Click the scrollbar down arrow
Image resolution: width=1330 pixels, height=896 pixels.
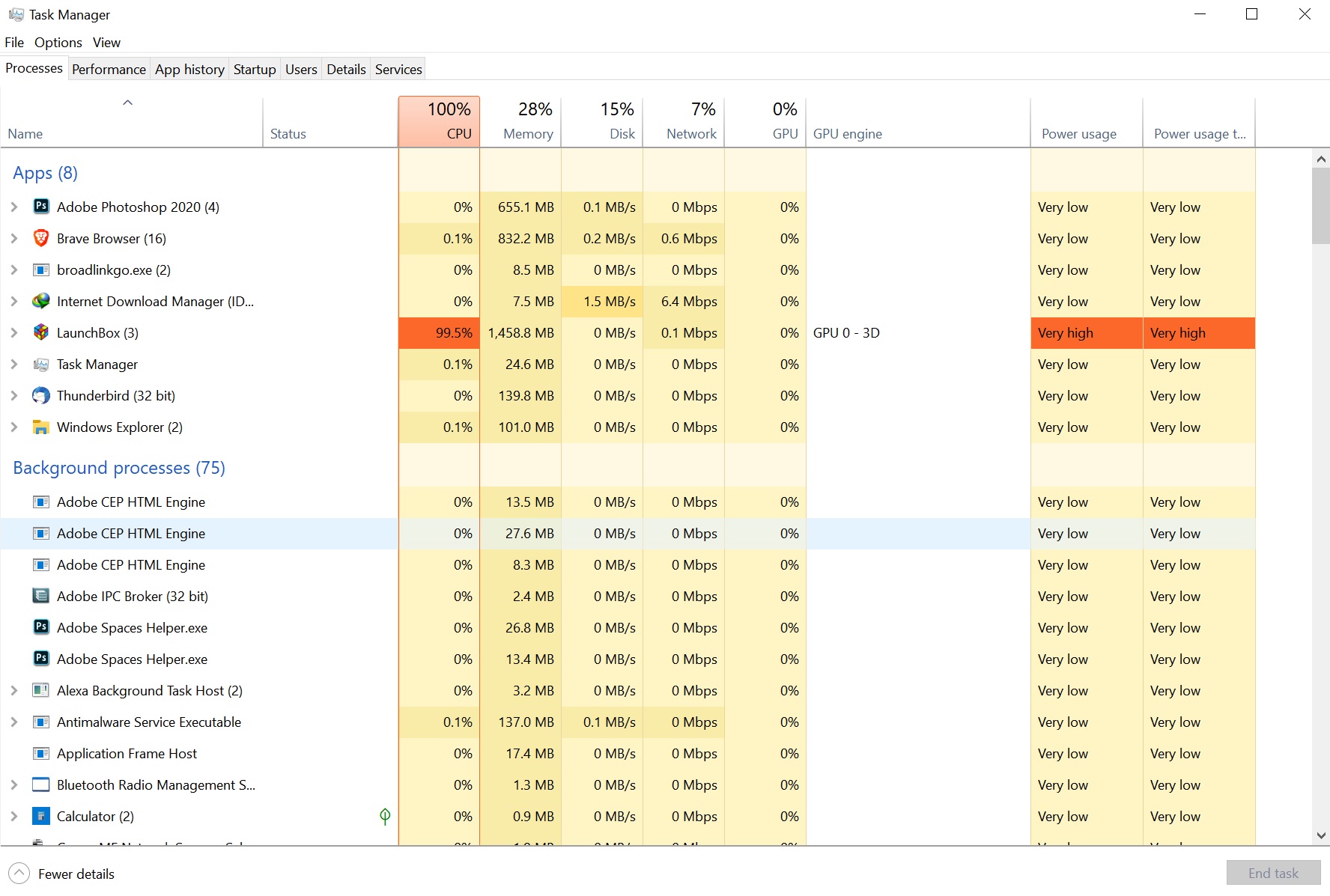[1321, 835]
